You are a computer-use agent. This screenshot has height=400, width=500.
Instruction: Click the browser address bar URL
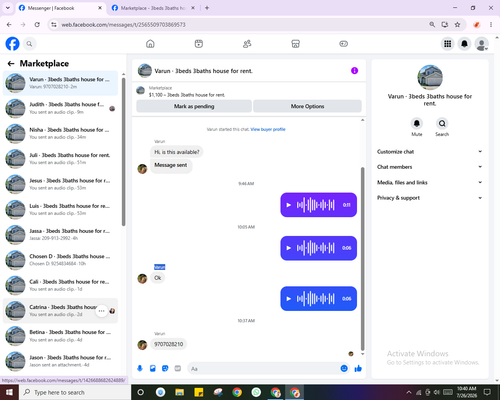(x=123, y=25)
